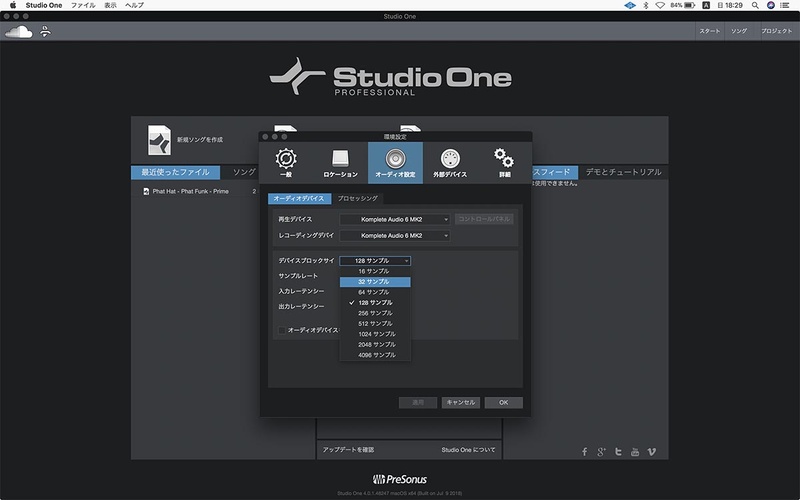Switch to the プロセッシング tab
The image size is (800, 500).
click(x=358, y=198)
